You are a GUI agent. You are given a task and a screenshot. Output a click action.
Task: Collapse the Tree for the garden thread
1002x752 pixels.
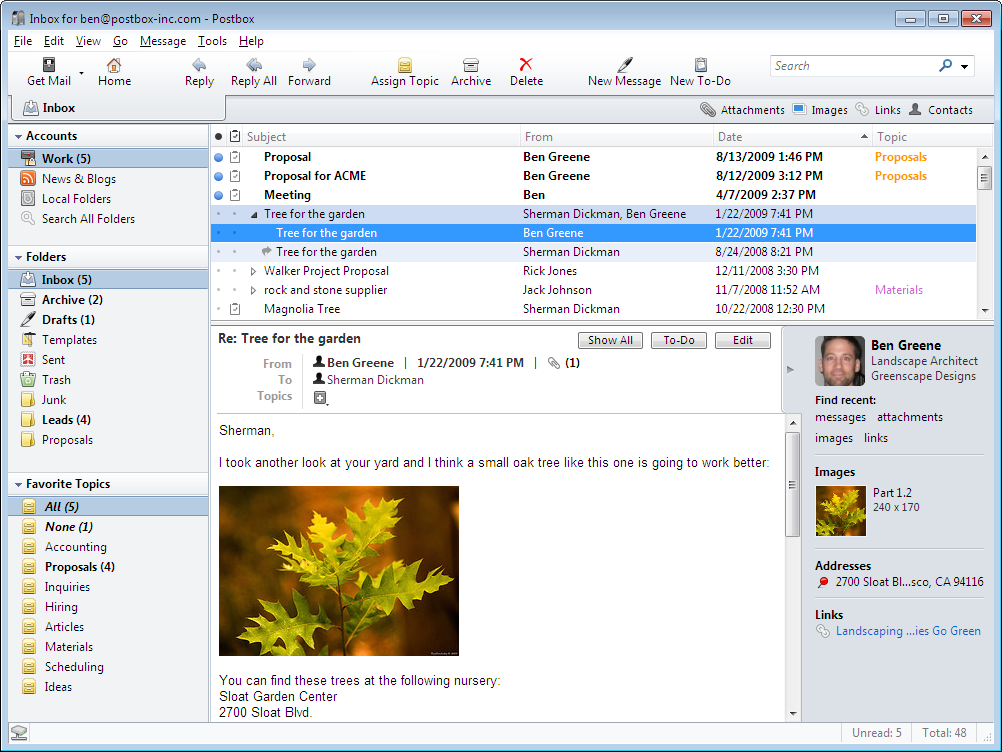tap(254, 215)
